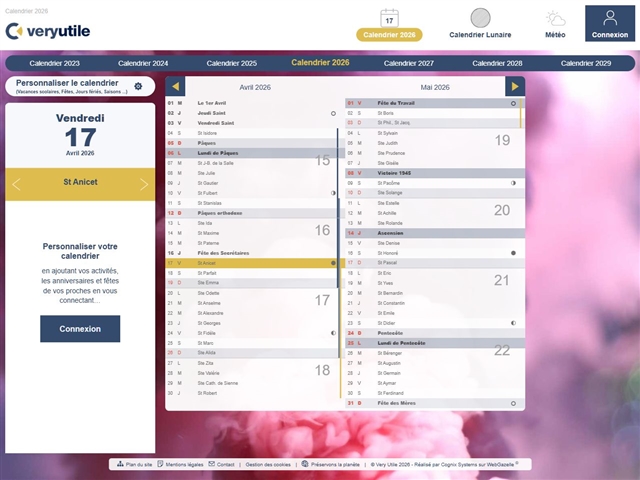Switch to Calendrier 2024 tab

(143, 63)
